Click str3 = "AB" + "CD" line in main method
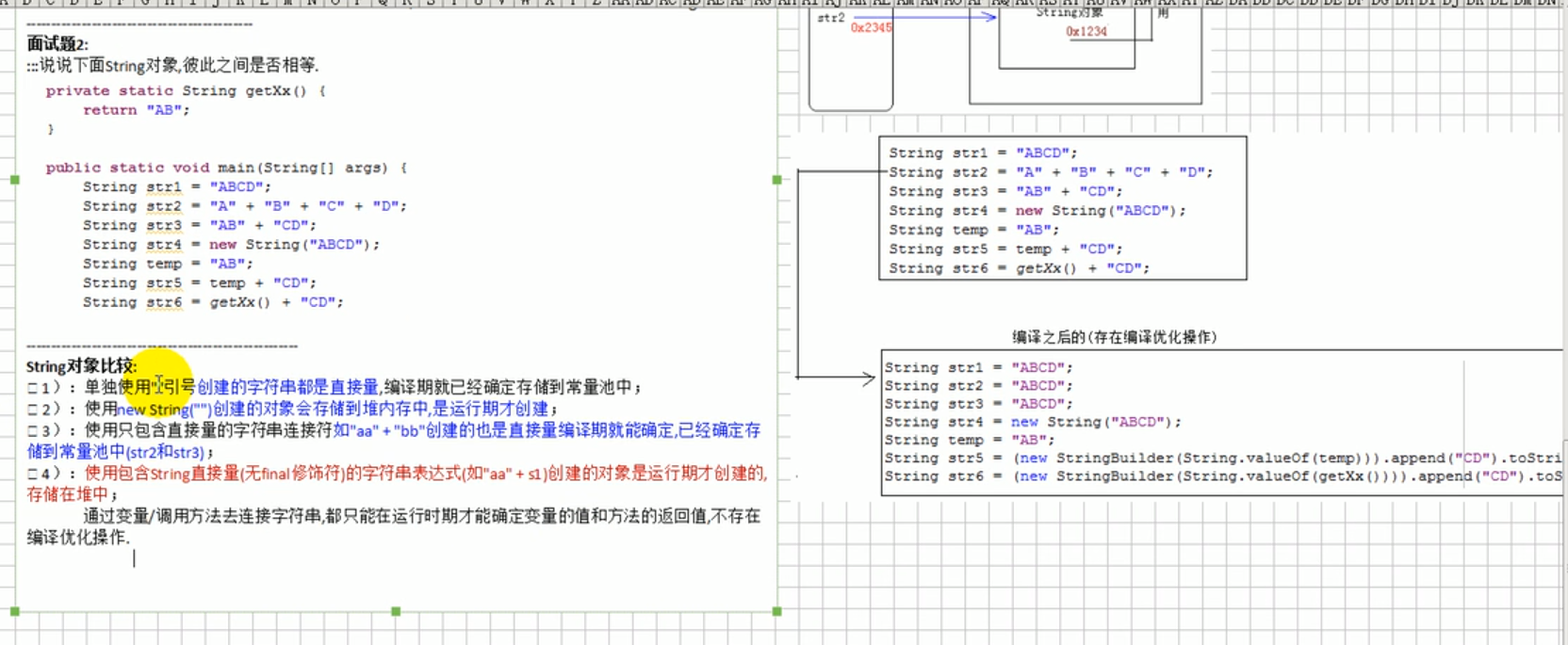1568x645 pixels. click(x=199, y=225)
